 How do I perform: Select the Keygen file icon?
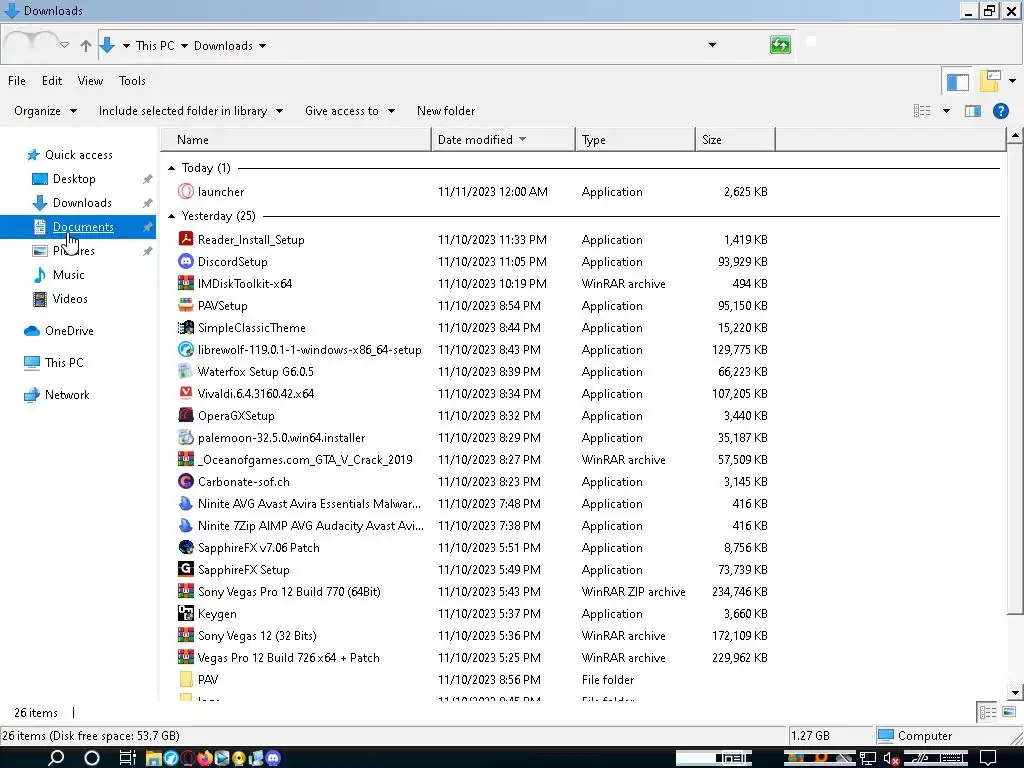186,613
